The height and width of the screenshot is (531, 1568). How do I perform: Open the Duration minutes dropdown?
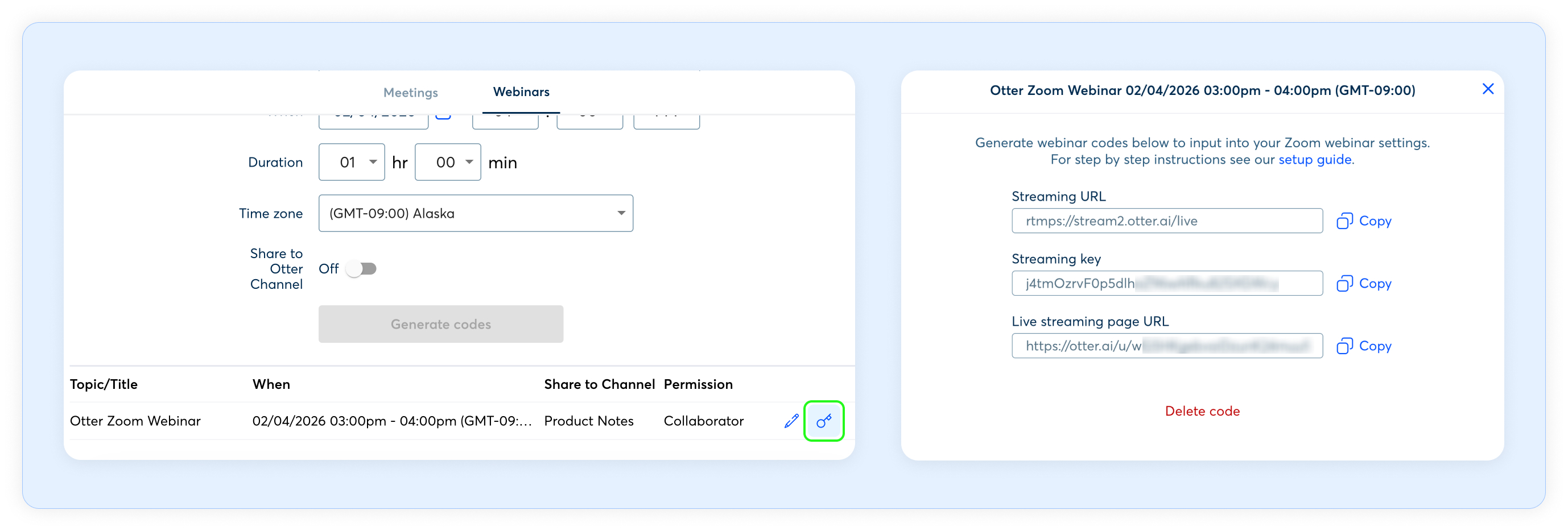point(447,163)
